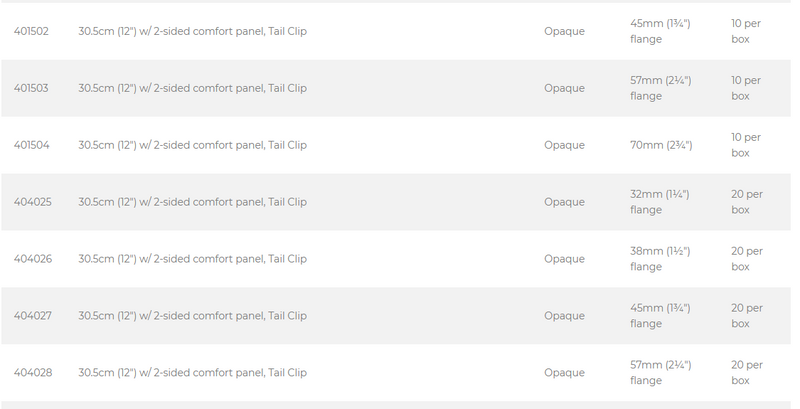The width and height of the screenshot is (800, 409).
Task: Click the description in row 401502
Action: click(192, 31)
